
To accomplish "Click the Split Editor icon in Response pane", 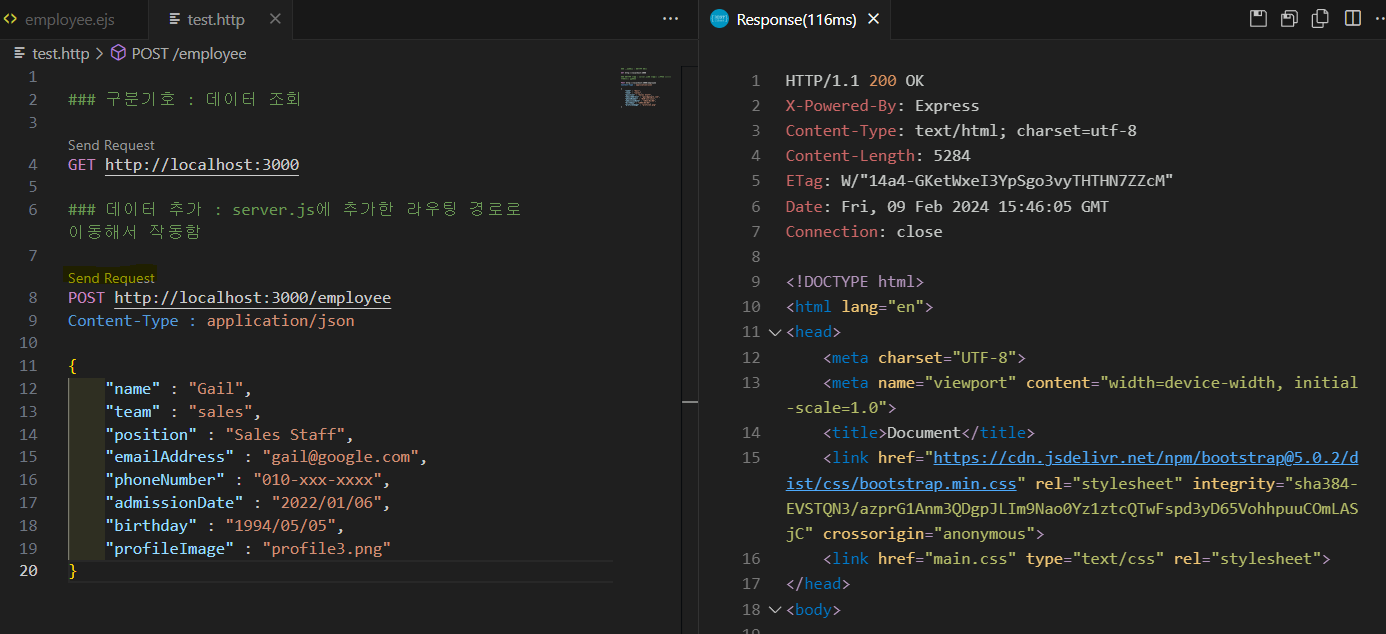I will click(x=1352, y=19).
